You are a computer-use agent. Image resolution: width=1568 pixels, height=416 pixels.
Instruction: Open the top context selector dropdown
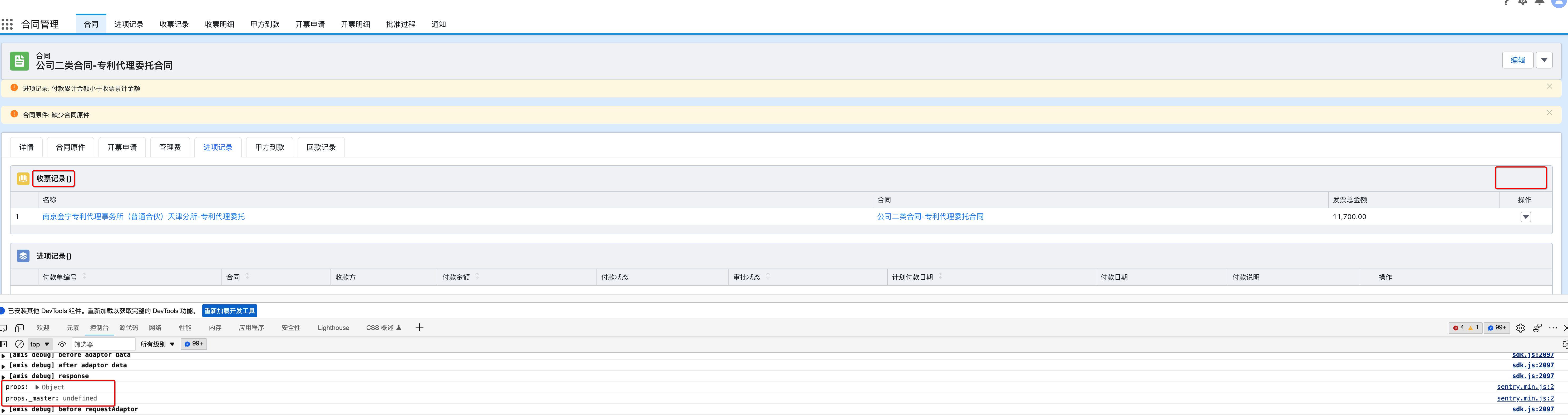click(40, 344)
